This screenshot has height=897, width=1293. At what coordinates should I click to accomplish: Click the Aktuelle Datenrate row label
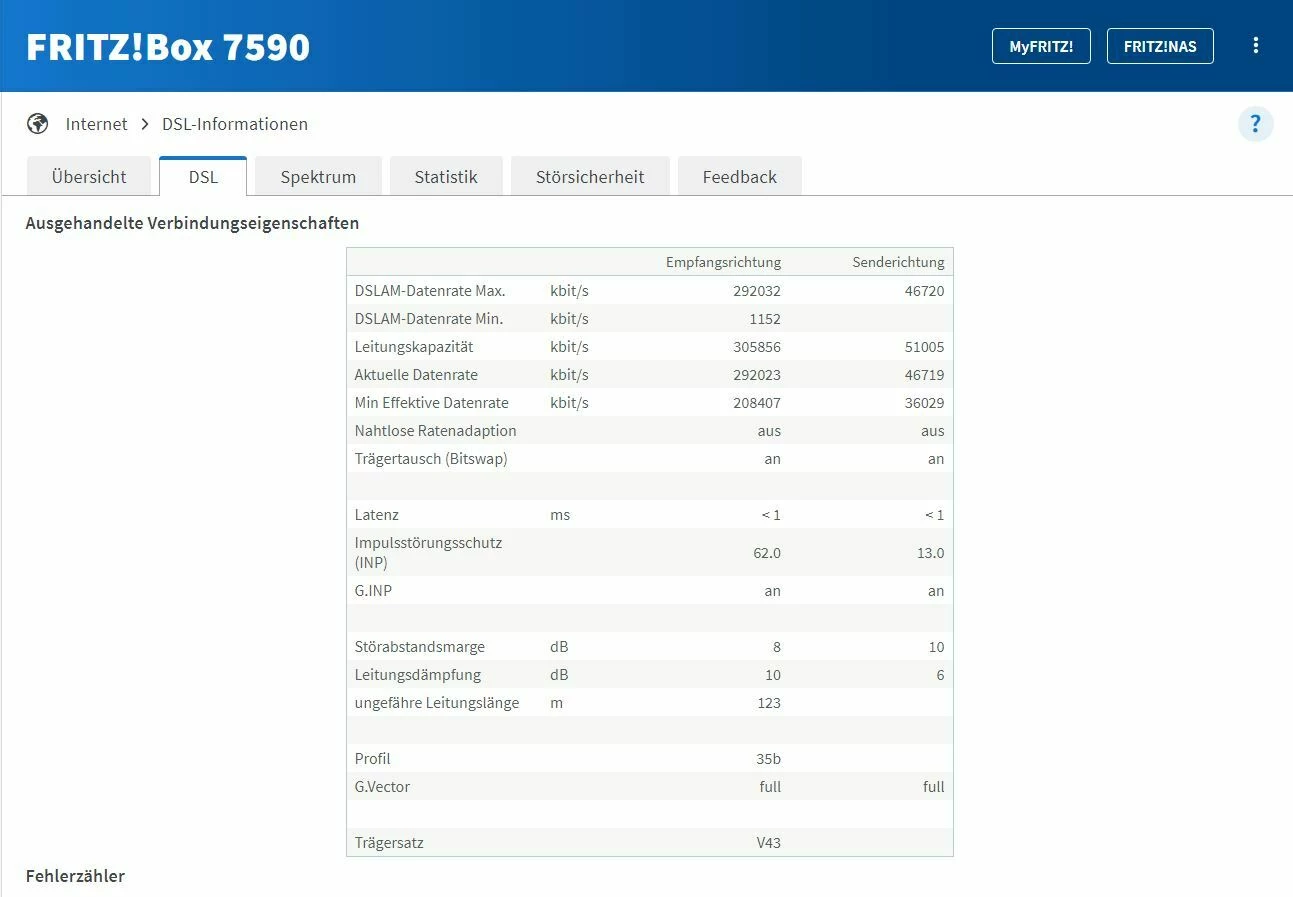[416, 375]
